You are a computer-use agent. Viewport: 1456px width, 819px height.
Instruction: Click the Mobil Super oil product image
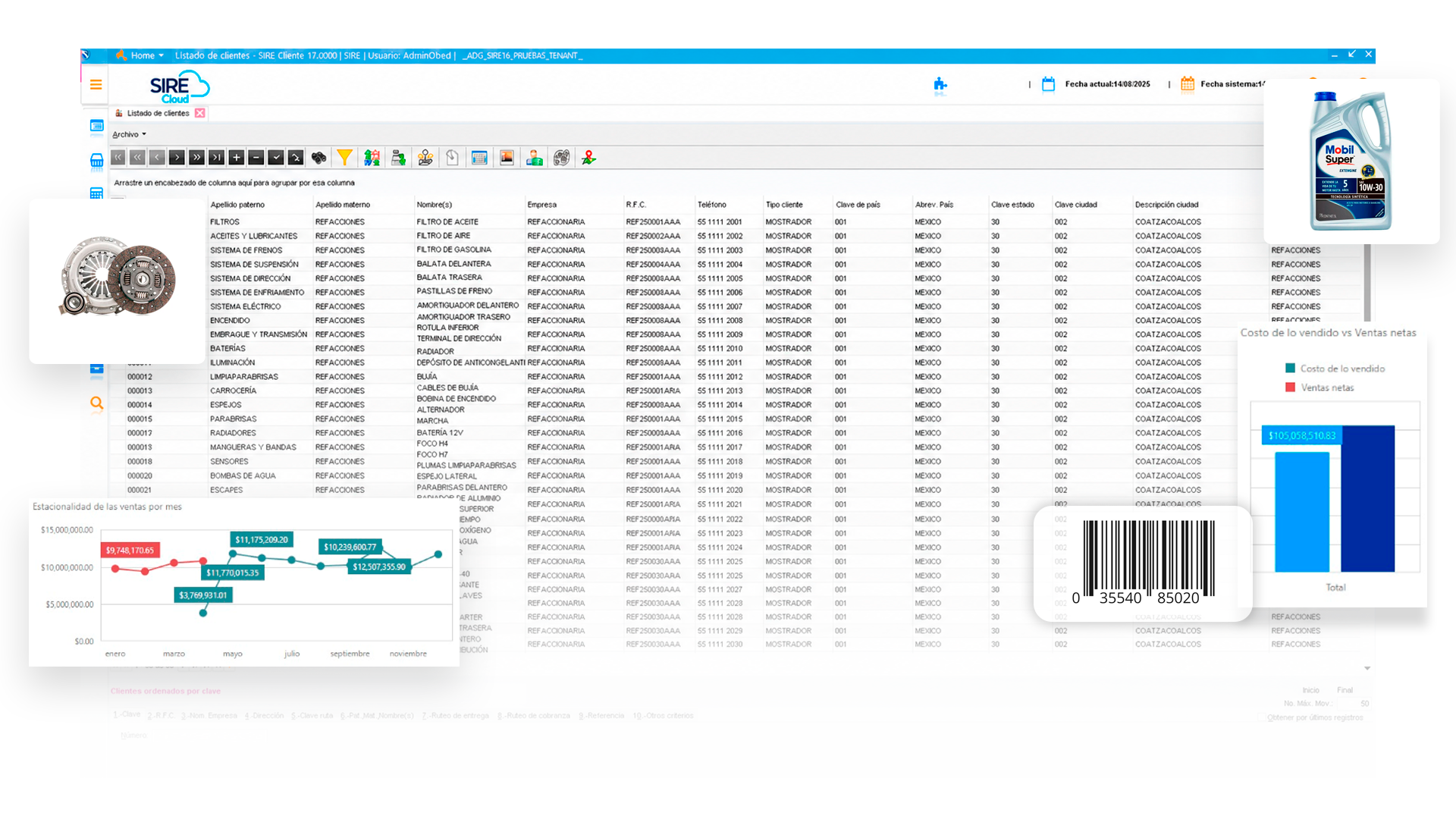[1351, 161]
